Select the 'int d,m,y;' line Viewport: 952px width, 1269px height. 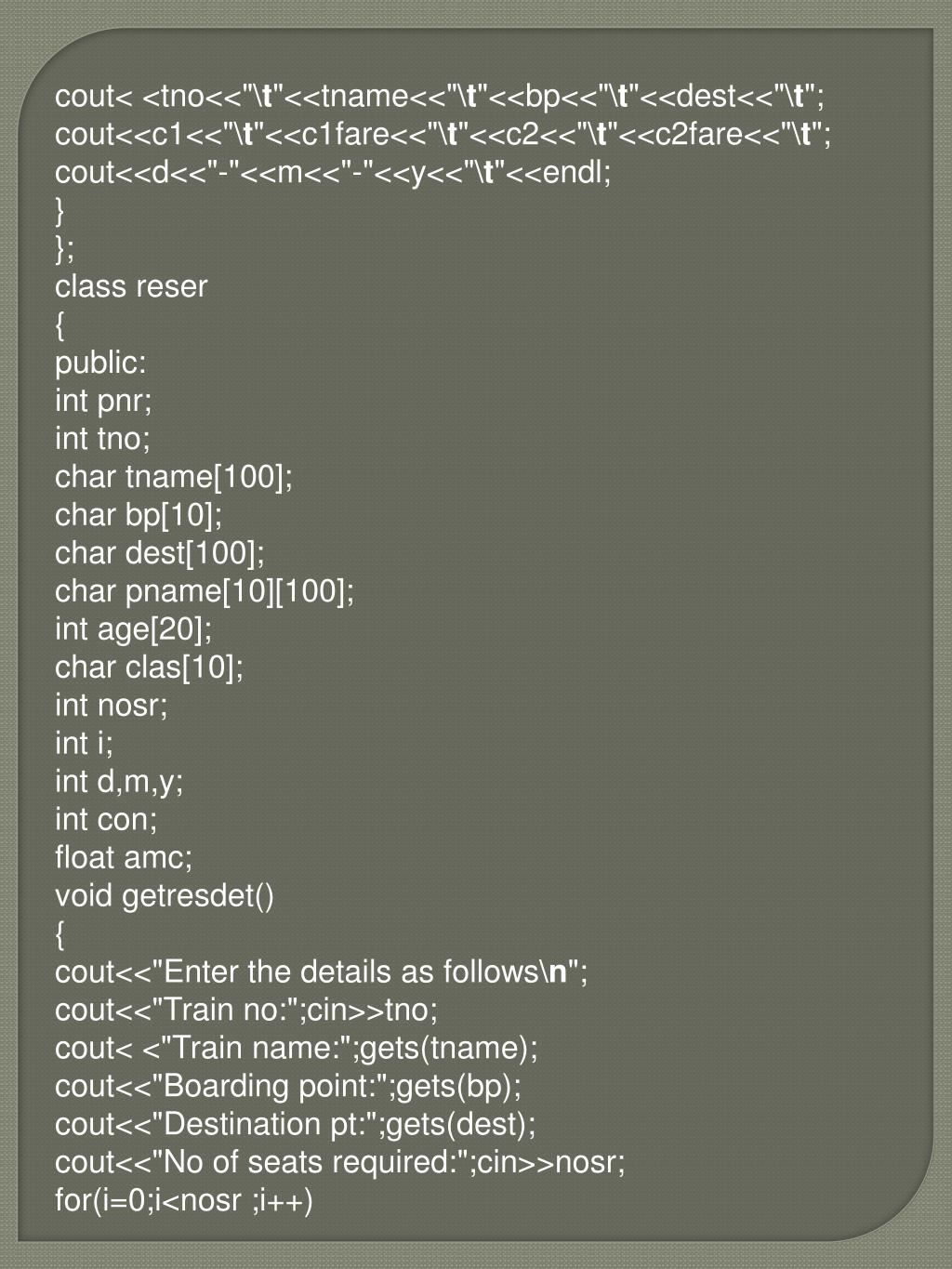point(119,782)
